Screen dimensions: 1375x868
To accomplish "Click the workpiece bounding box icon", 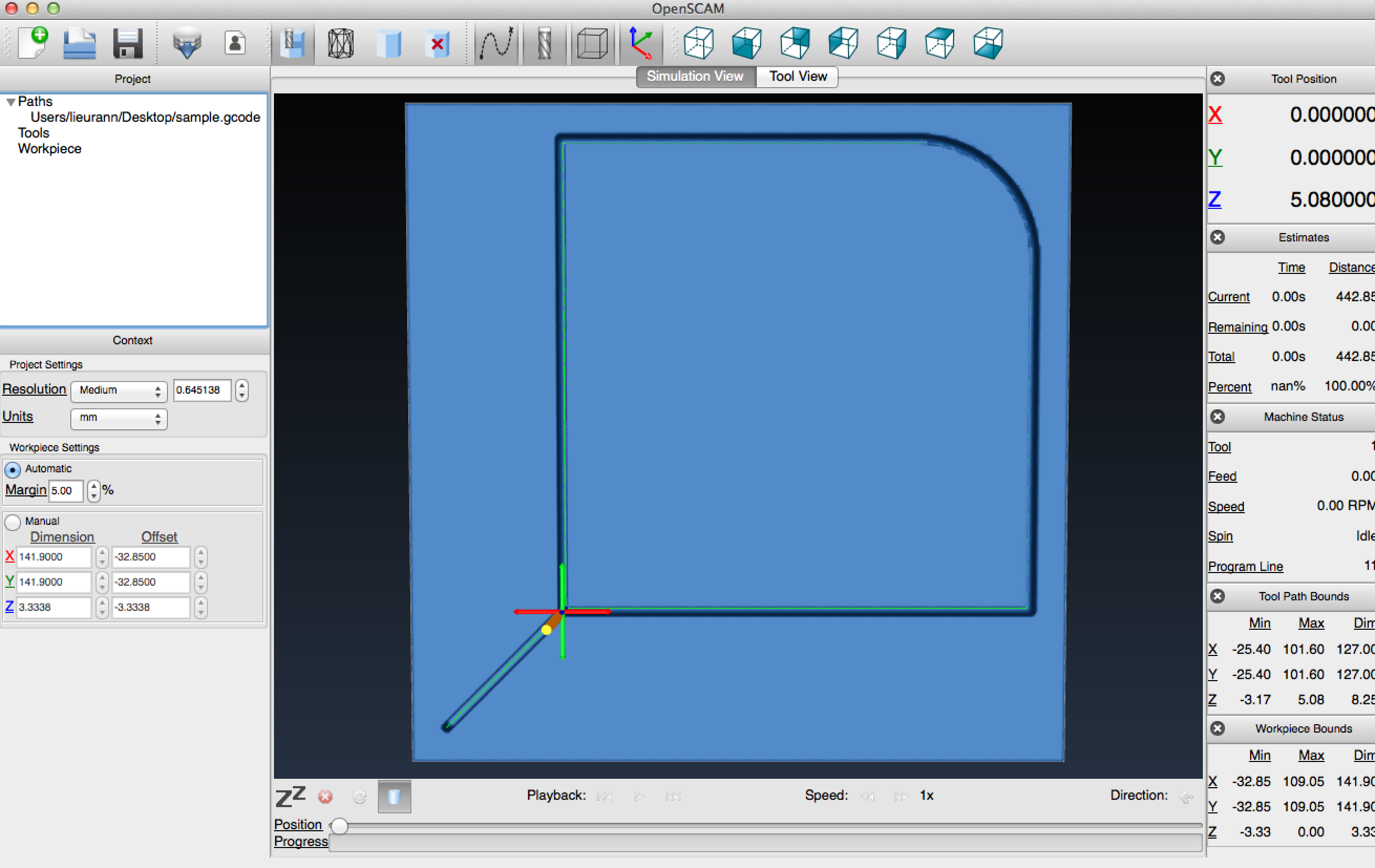I will (592, 44).
